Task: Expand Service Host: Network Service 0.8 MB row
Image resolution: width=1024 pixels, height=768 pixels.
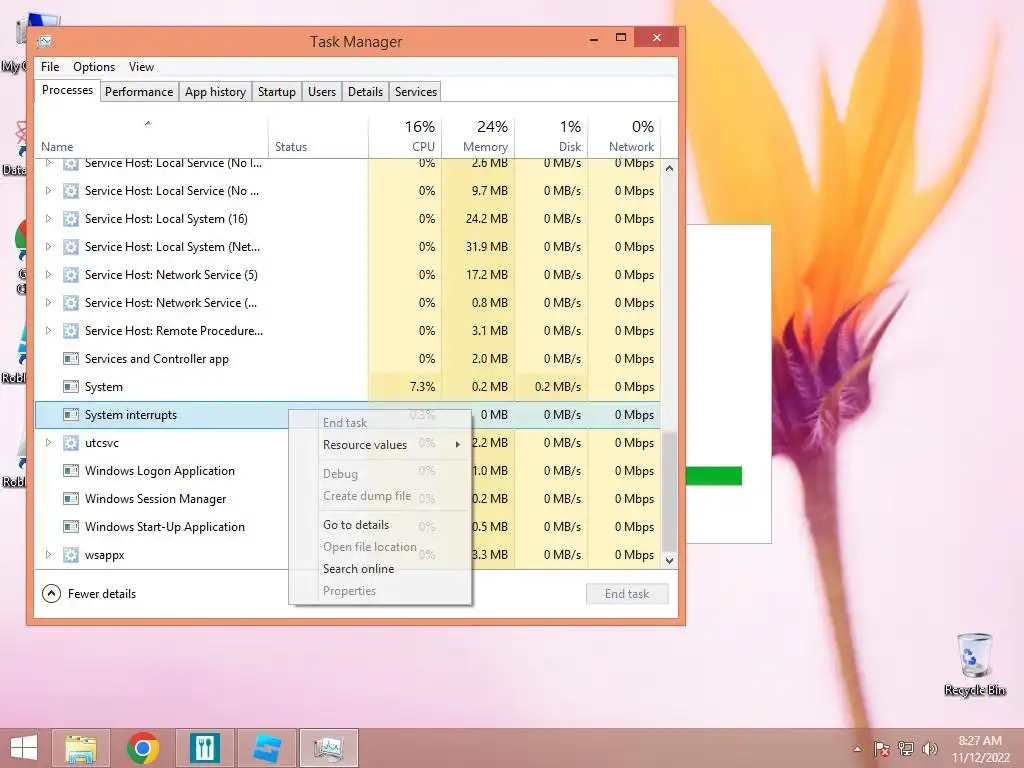Action: (48, 303)
